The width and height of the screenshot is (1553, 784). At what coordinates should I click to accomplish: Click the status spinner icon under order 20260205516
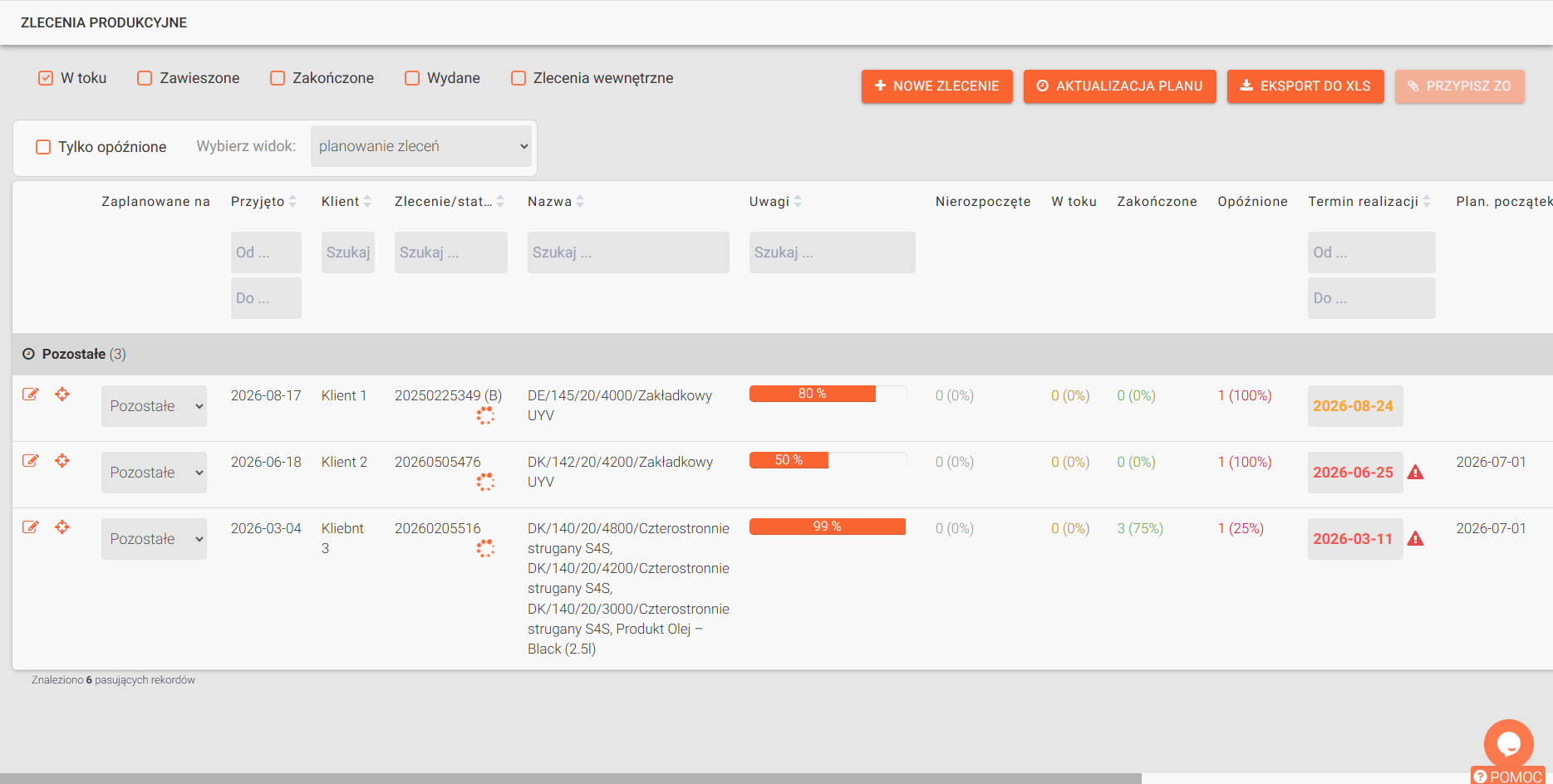(x=485, y=548)
